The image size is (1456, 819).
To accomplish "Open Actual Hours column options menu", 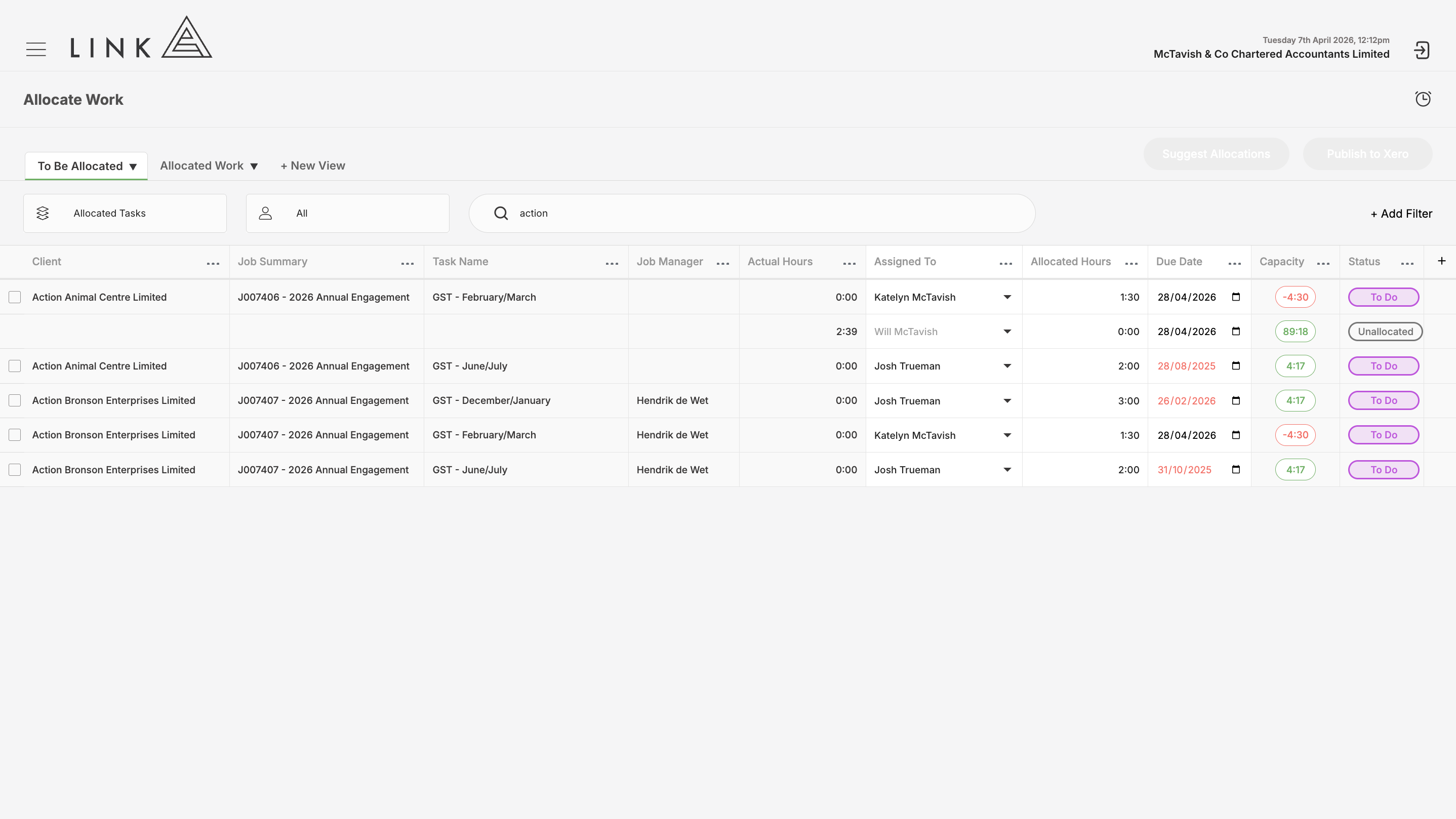I will pos(849,263).
